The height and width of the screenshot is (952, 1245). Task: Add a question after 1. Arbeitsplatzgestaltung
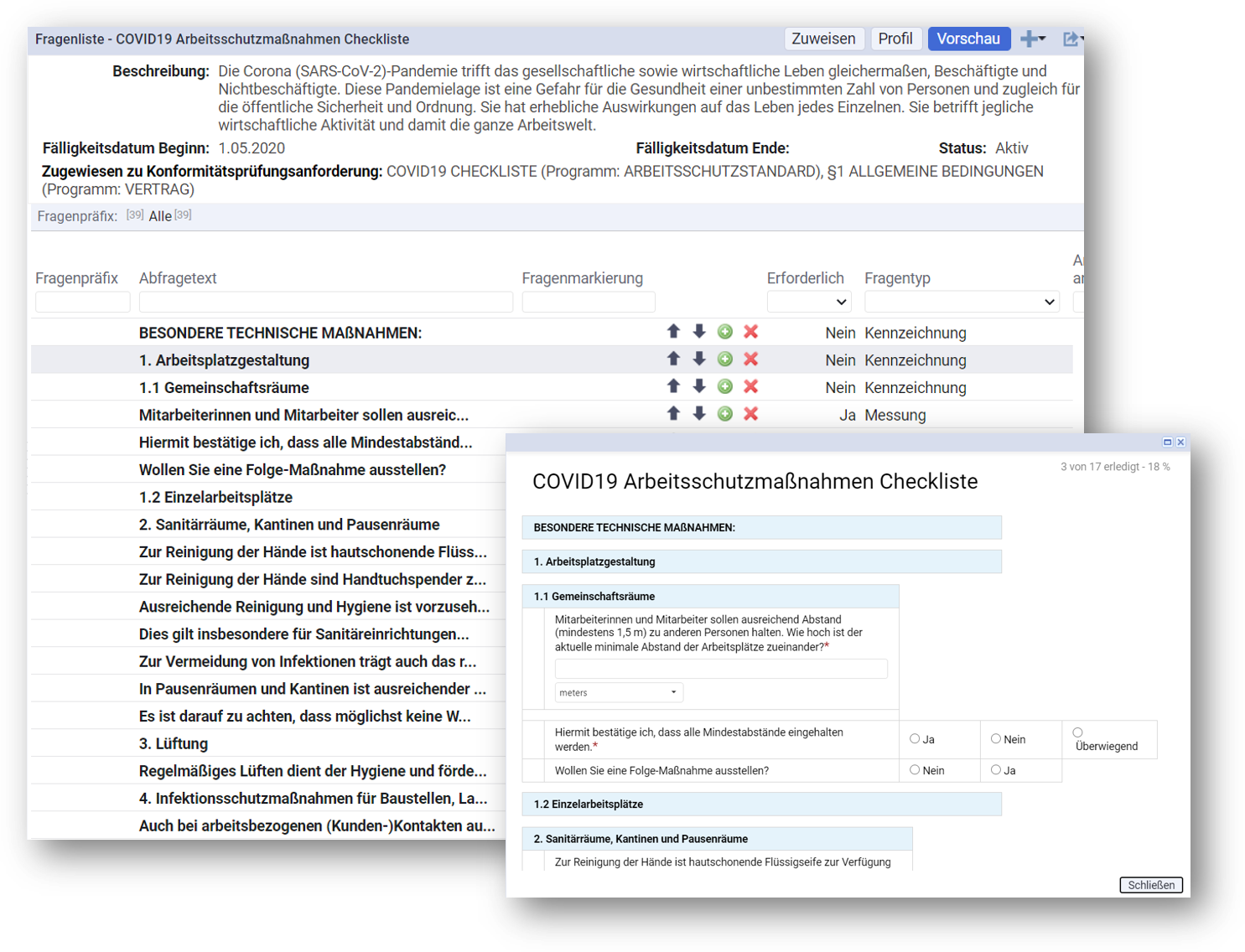click(x=725, y=360)
